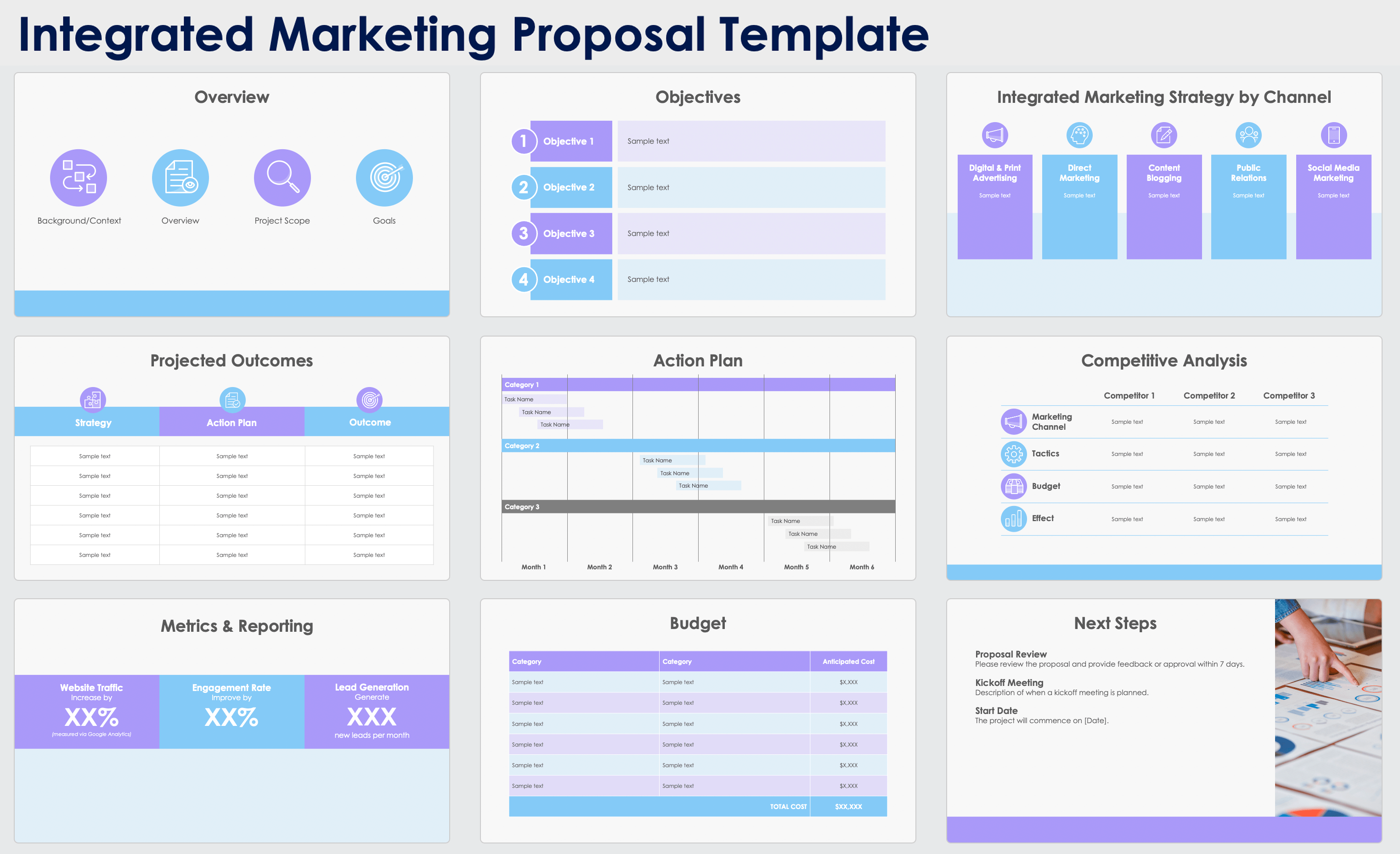Toggle Outcome column header visibility

point(370,422)
